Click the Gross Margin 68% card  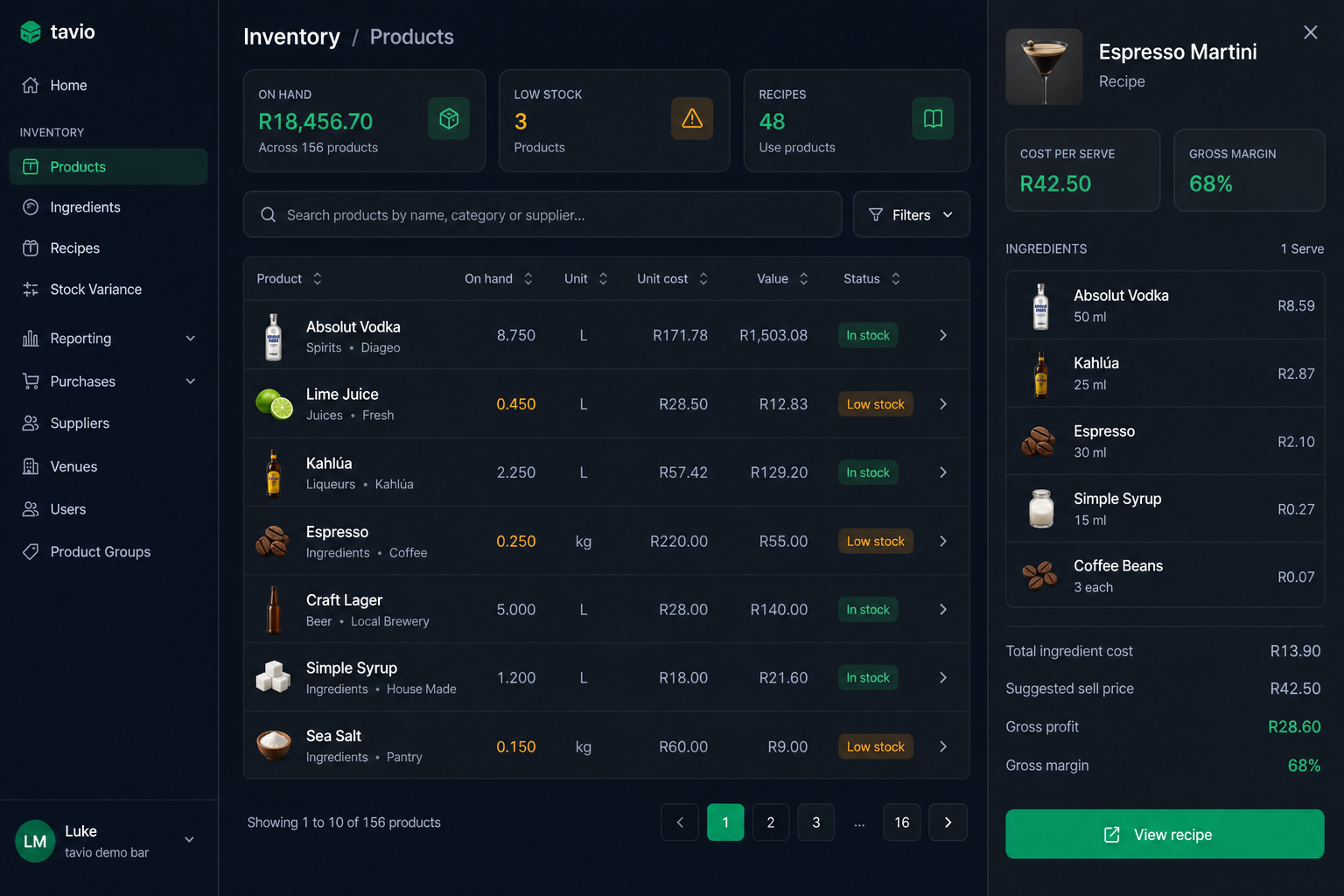coord(1249,170)
